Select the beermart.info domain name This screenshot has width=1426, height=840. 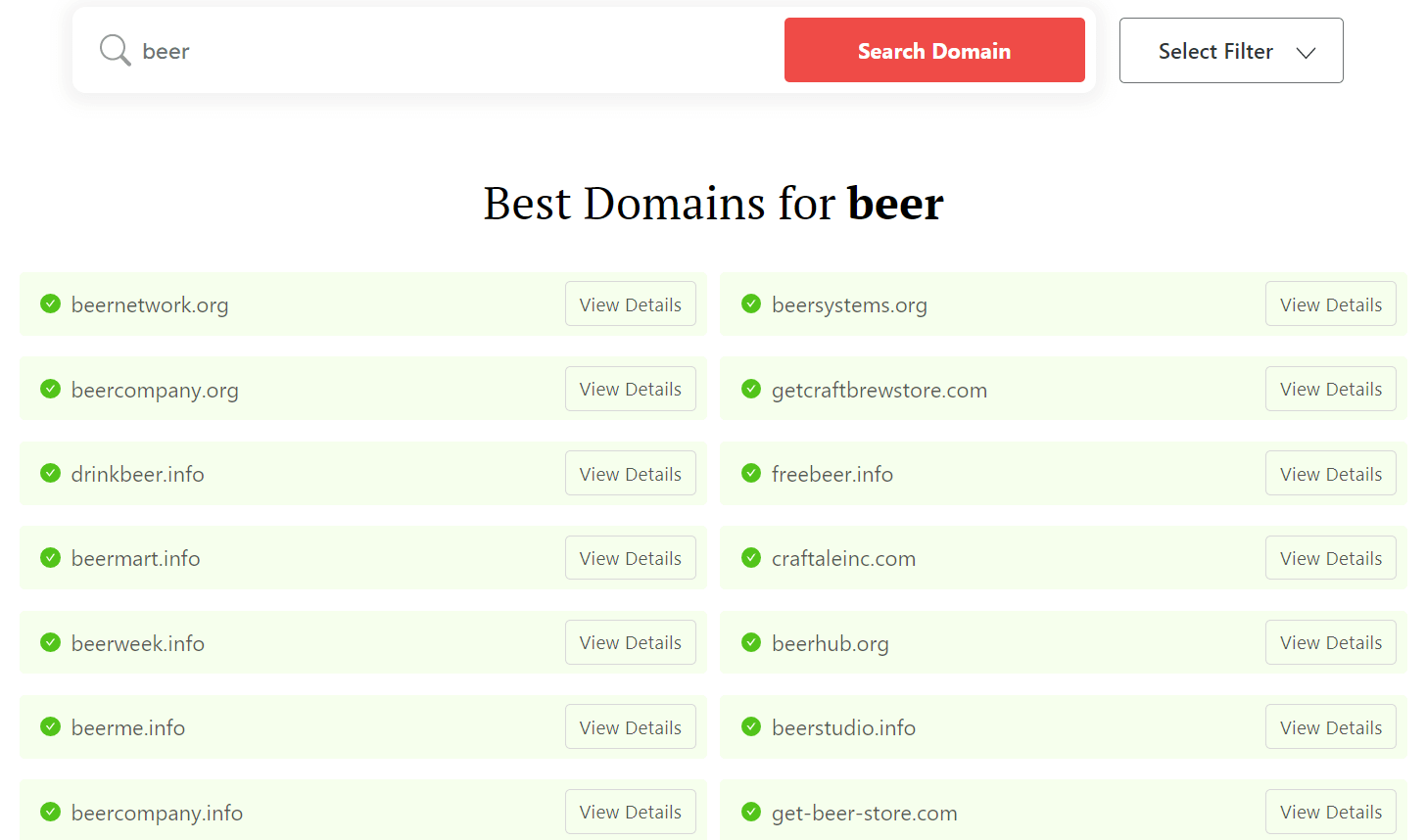(x=136, y=558)
